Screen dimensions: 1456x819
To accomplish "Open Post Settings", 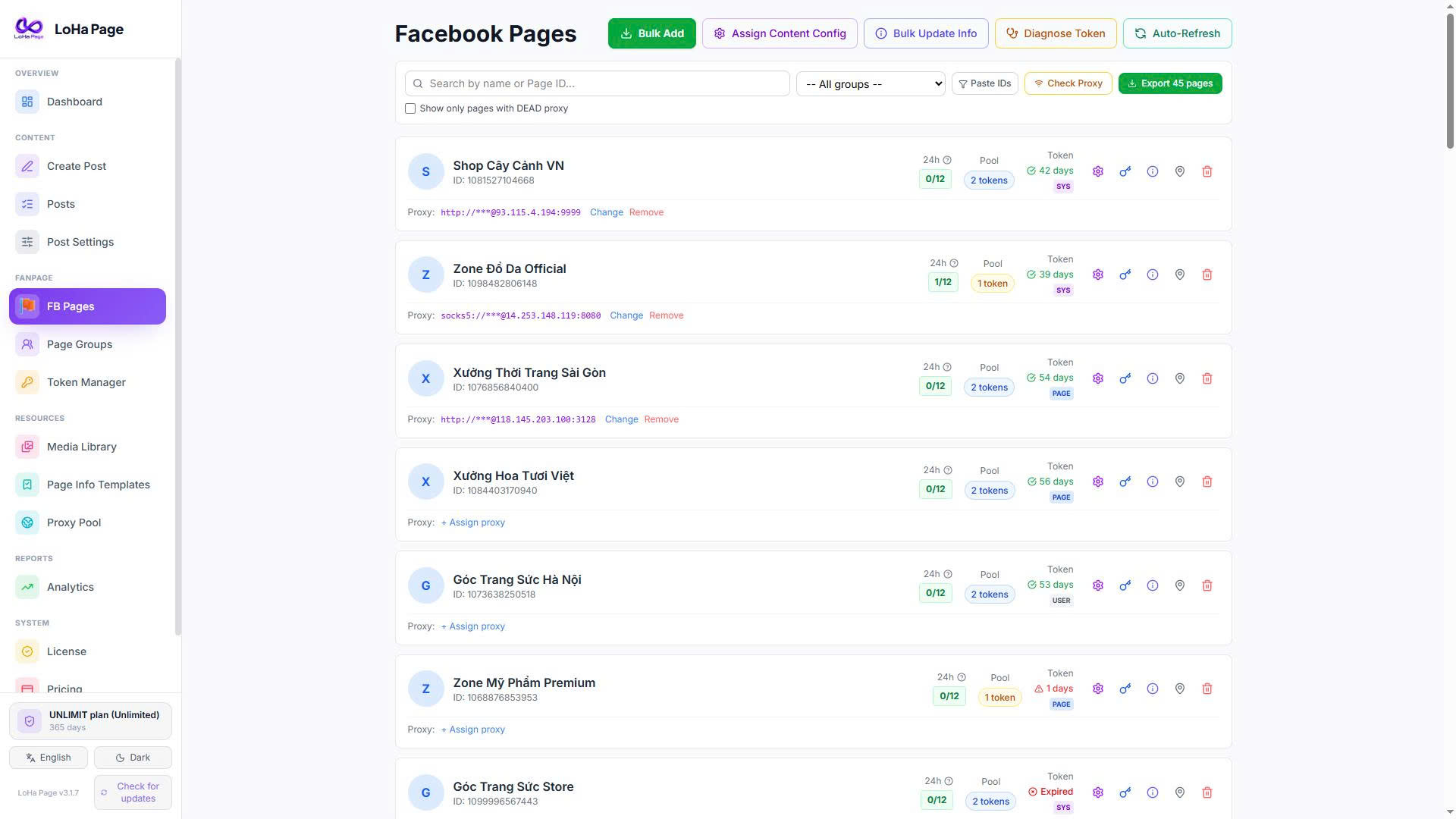I will coord(87,242).
